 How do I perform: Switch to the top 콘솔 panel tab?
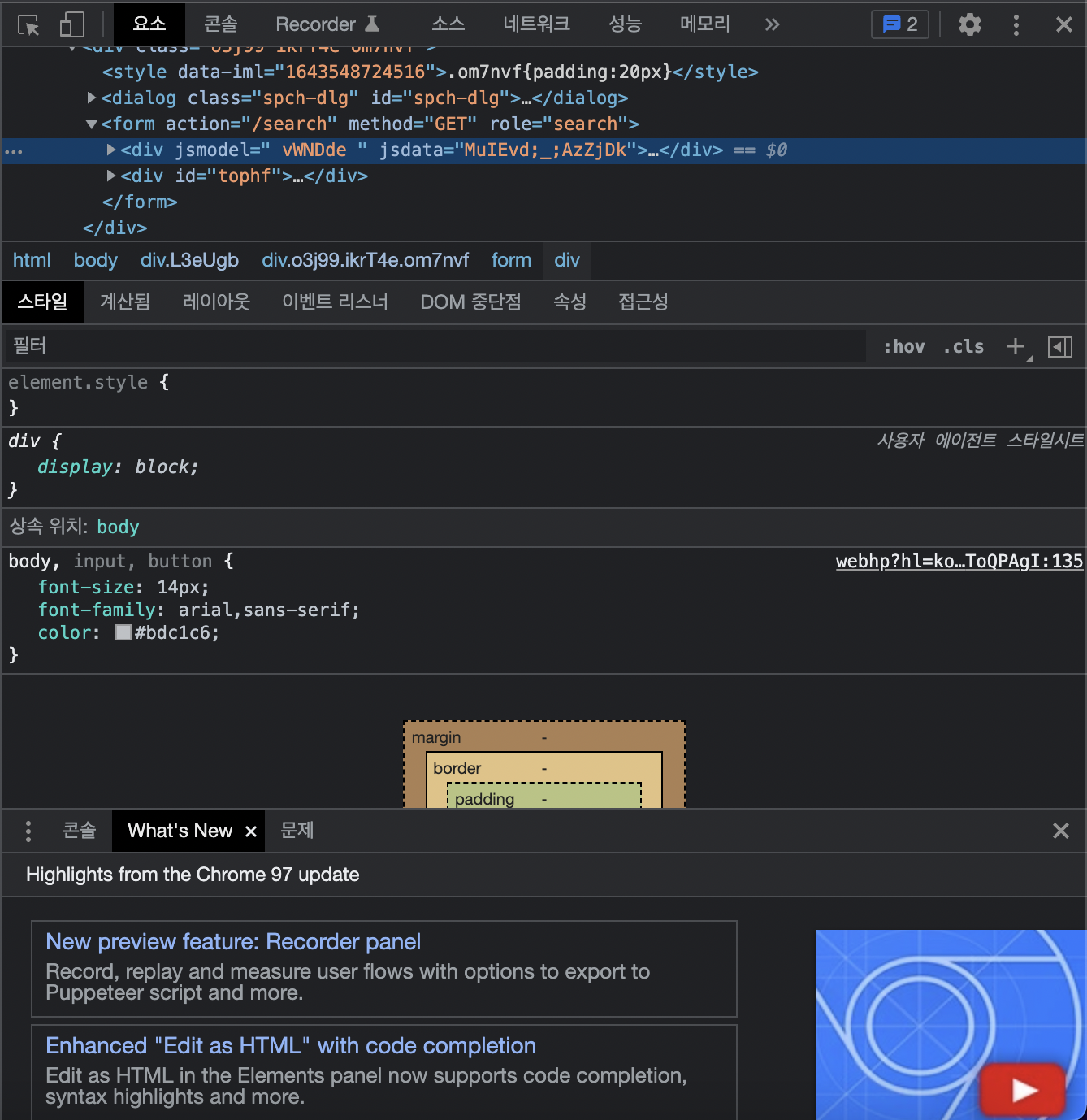coord(220,24)
